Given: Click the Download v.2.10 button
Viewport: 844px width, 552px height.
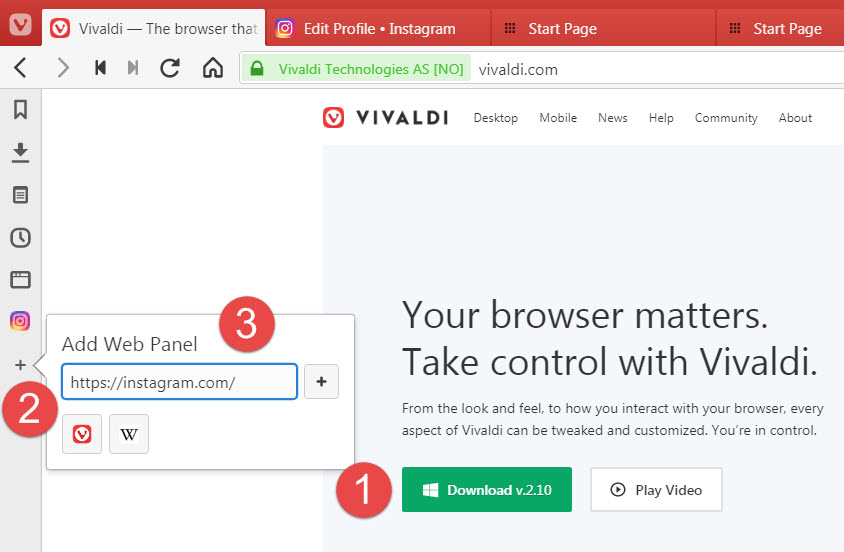Looking at the screenshot, I should (487, 489).
